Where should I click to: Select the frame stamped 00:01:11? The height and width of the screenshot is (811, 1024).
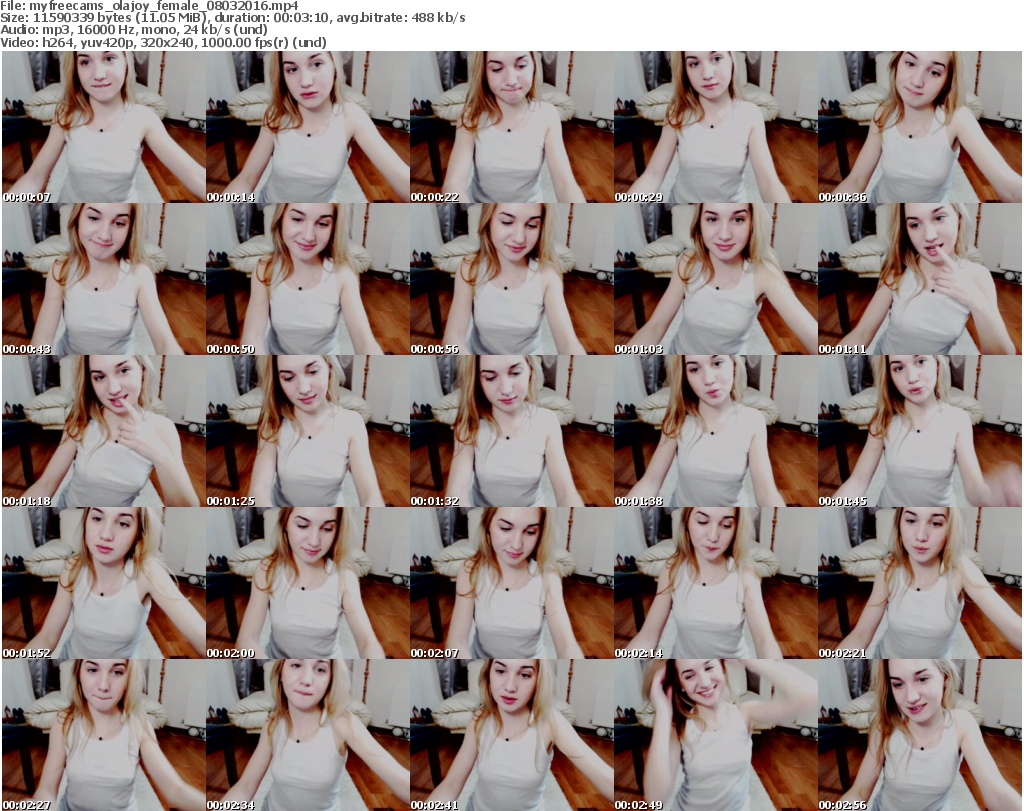[919, 279]
